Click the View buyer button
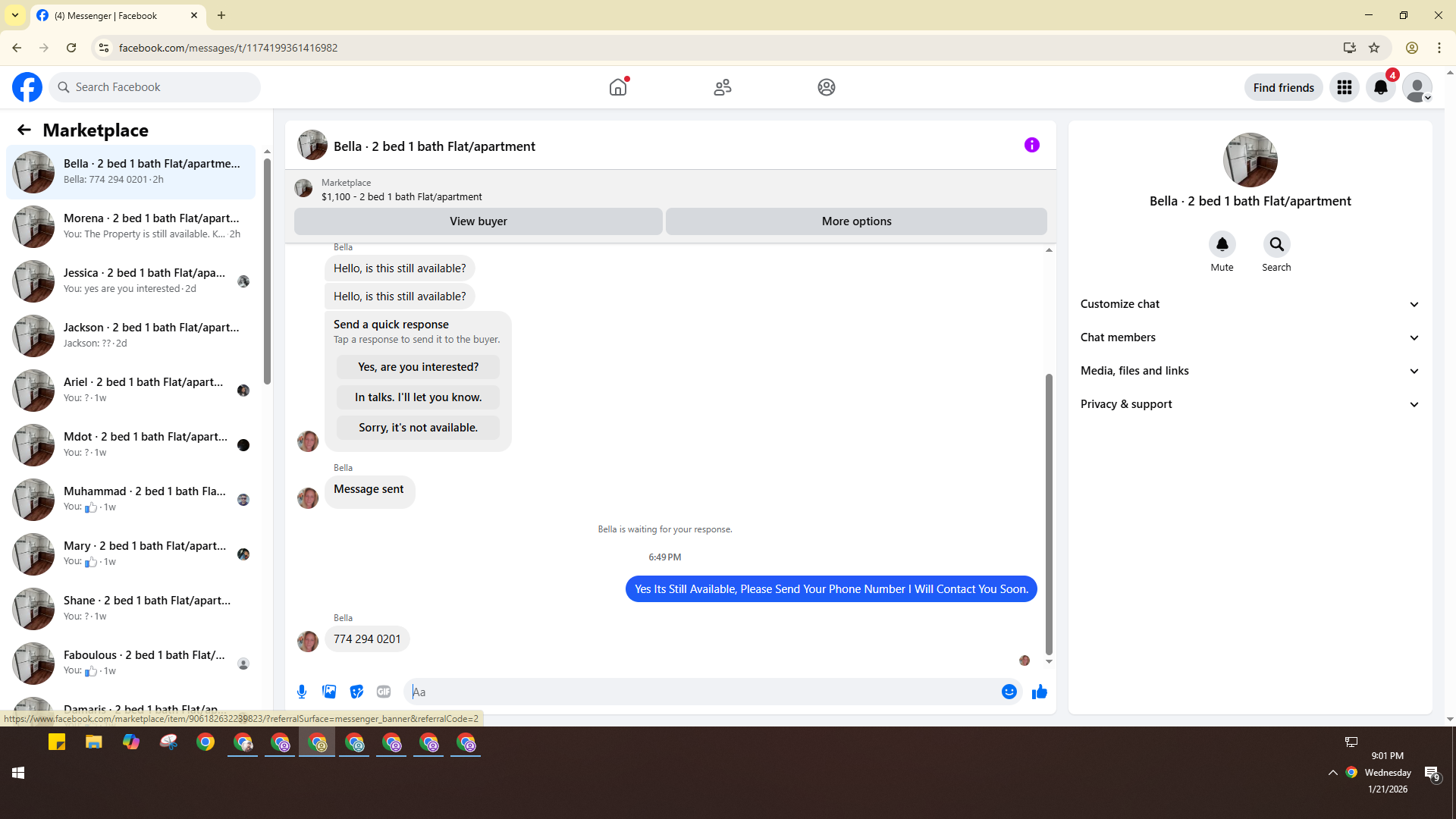Screen dimensions: 1456x819 [478, 221]
